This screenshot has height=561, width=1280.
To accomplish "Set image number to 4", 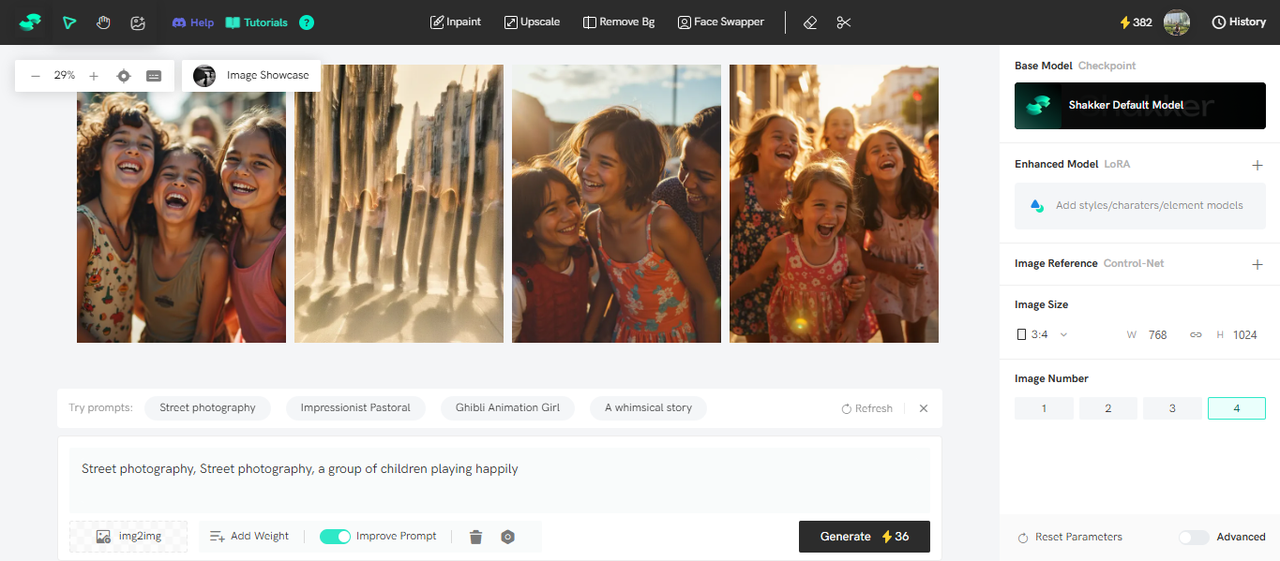I will (1237, 408).
